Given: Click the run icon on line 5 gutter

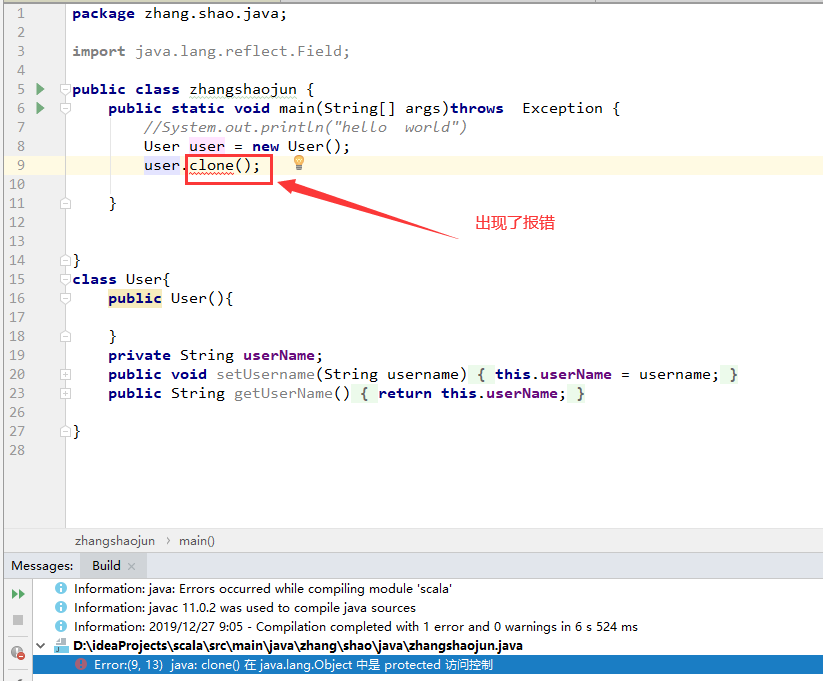Looking at the screenshot, I should click(39, 89).
